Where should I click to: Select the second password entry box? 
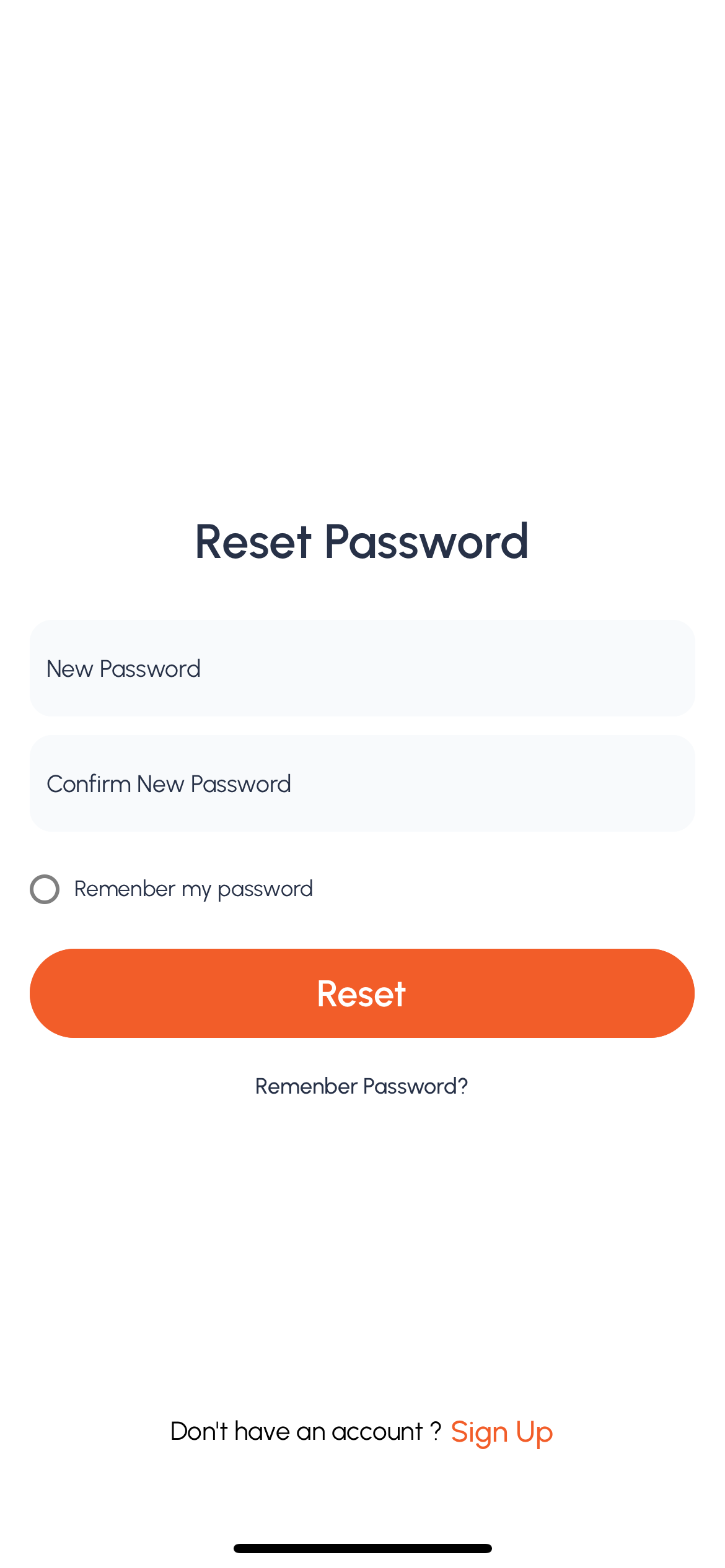(x=362, y=783)
